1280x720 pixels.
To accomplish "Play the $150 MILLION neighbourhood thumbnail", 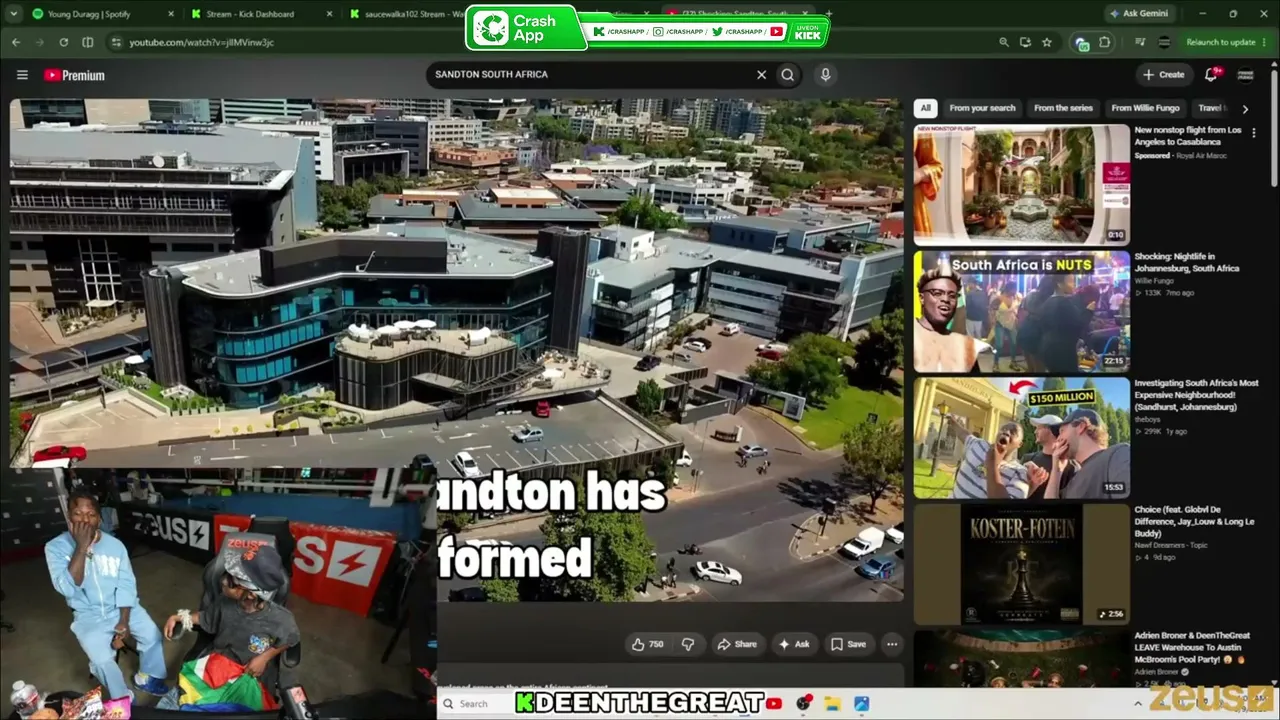I will pos(1021,438).
